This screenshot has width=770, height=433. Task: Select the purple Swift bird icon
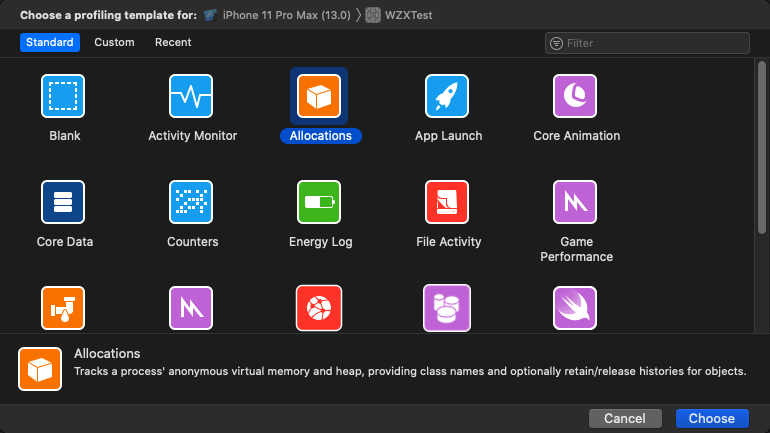(575, 308)
